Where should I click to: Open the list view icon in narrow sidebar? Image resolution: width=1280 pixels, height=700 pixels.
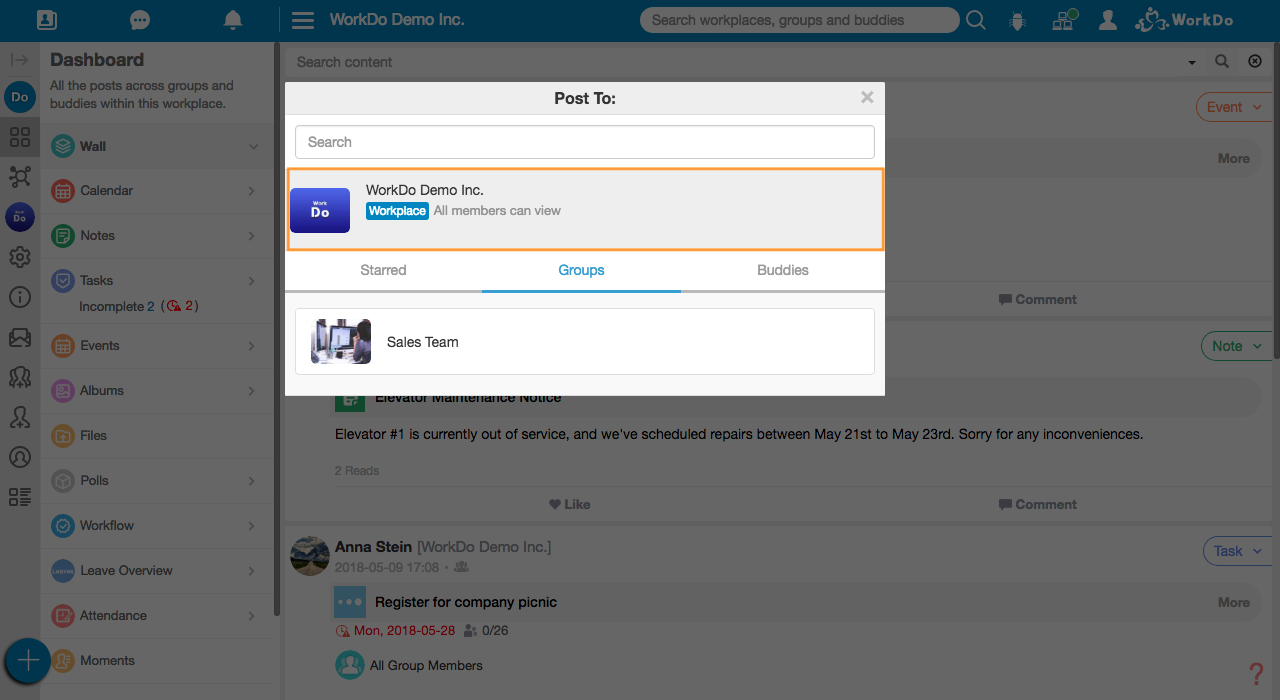pos(19,496)
